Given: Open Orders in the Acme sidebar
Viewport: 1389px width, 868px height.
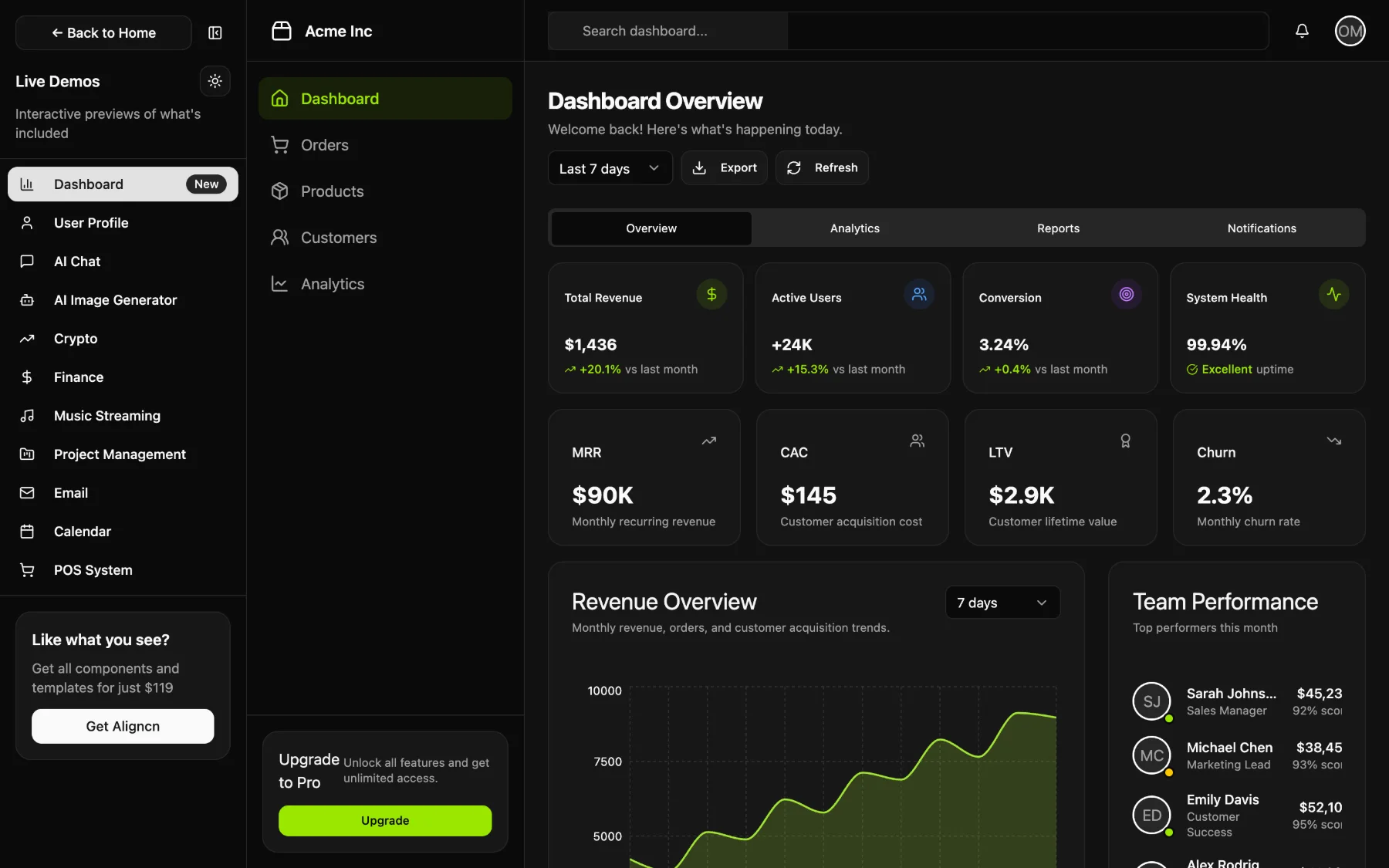Looking at the screenshot, I should pyautogui.click(x=385, y=145).
